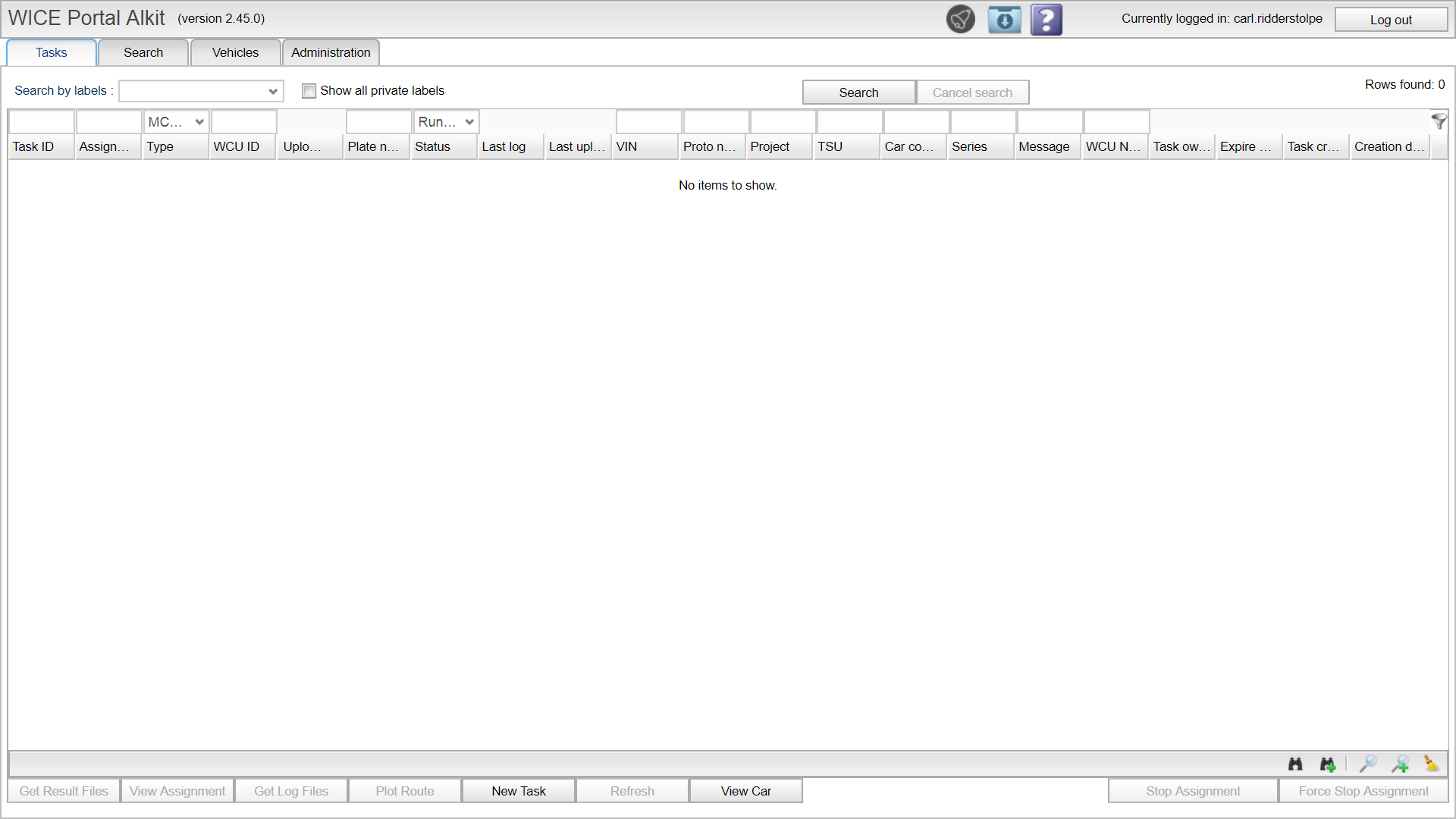Click the bell notifications icon

point(960,19)
